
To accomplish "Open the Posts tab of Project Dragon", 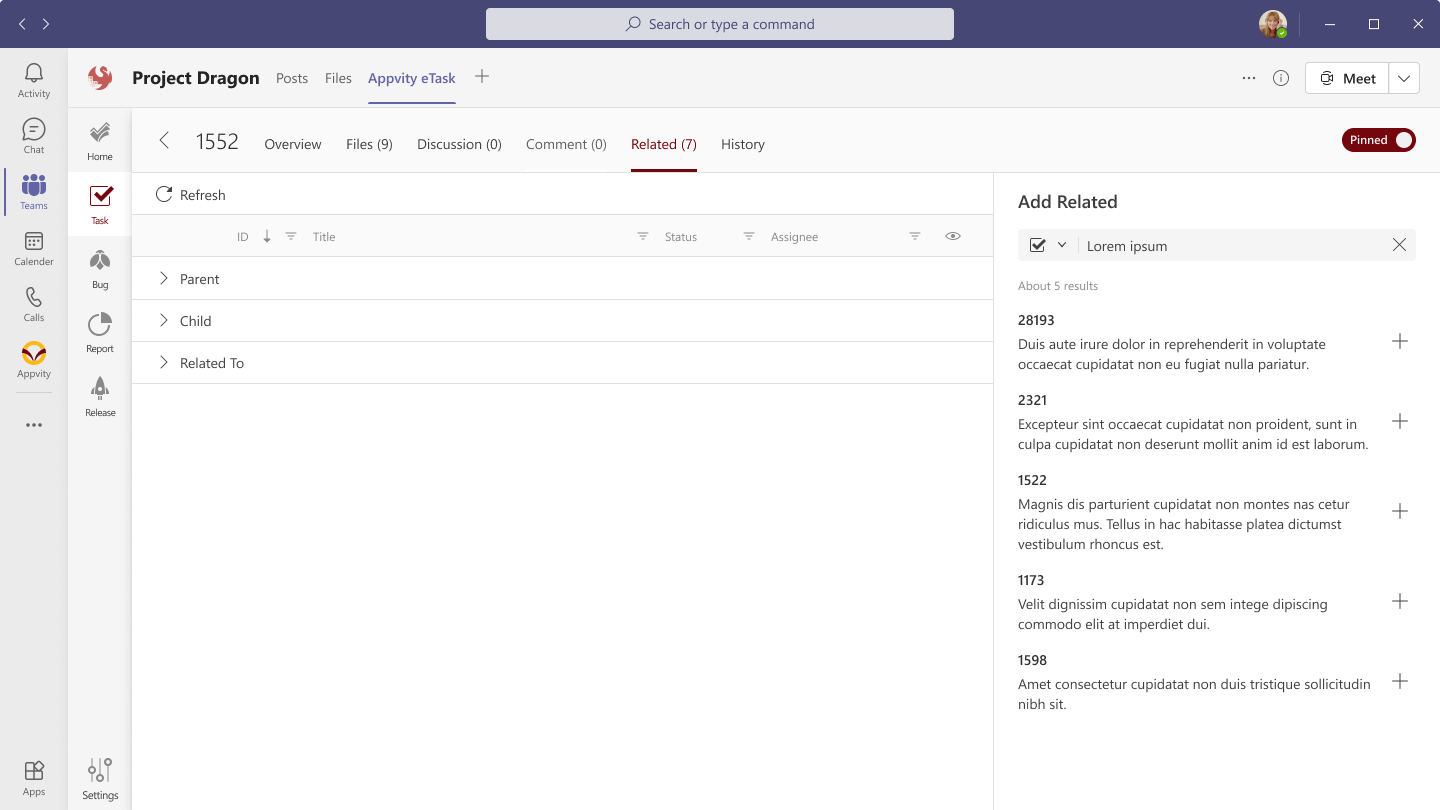I will tap(292, 78).
